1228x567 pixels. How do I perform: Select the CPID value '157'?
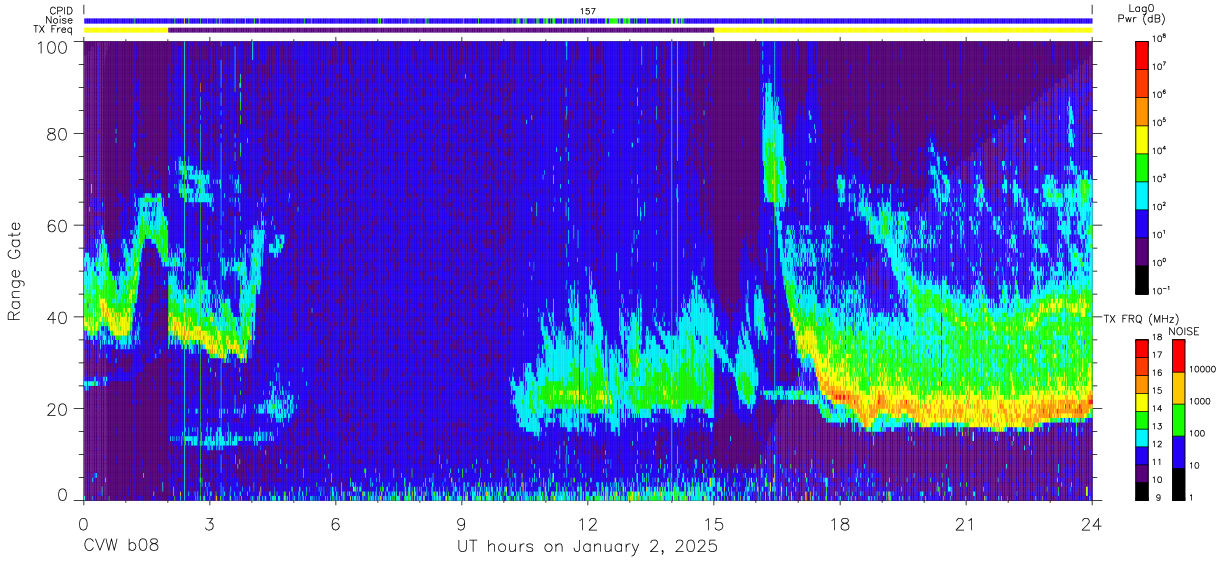coord(588,11)
